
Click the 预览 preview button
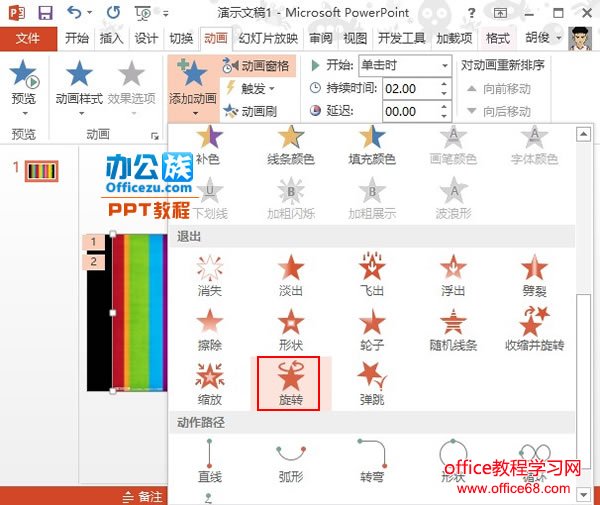[24, 82]
